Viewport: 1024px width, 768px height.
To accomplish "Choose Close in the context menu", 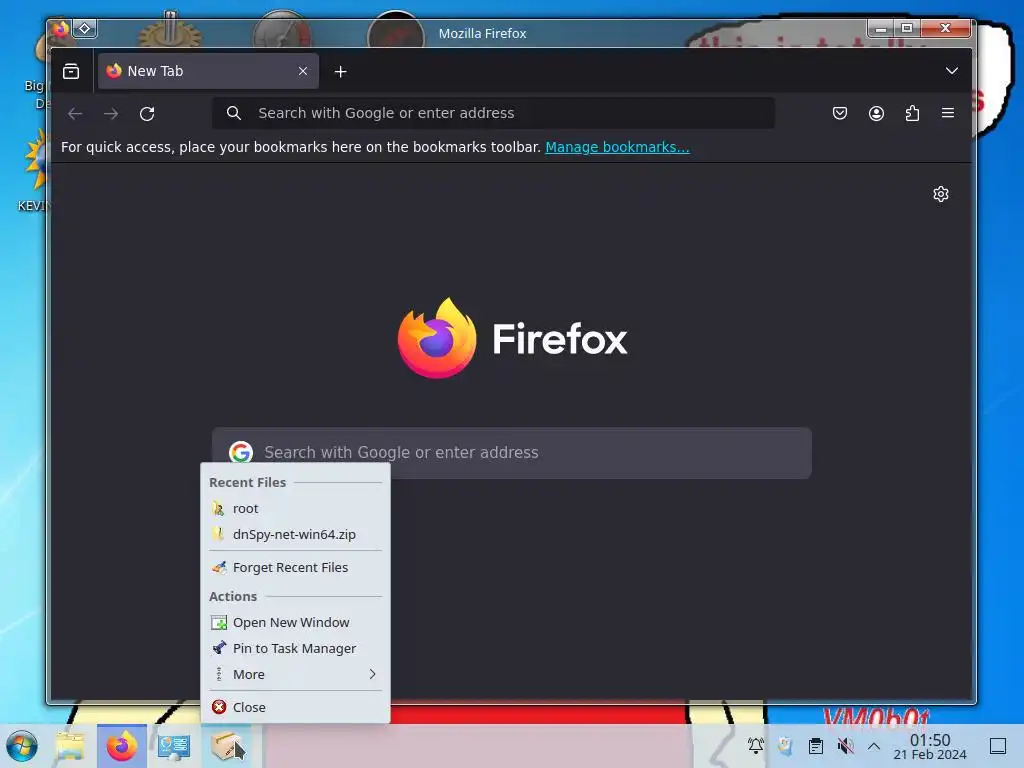I will [295, 707].
